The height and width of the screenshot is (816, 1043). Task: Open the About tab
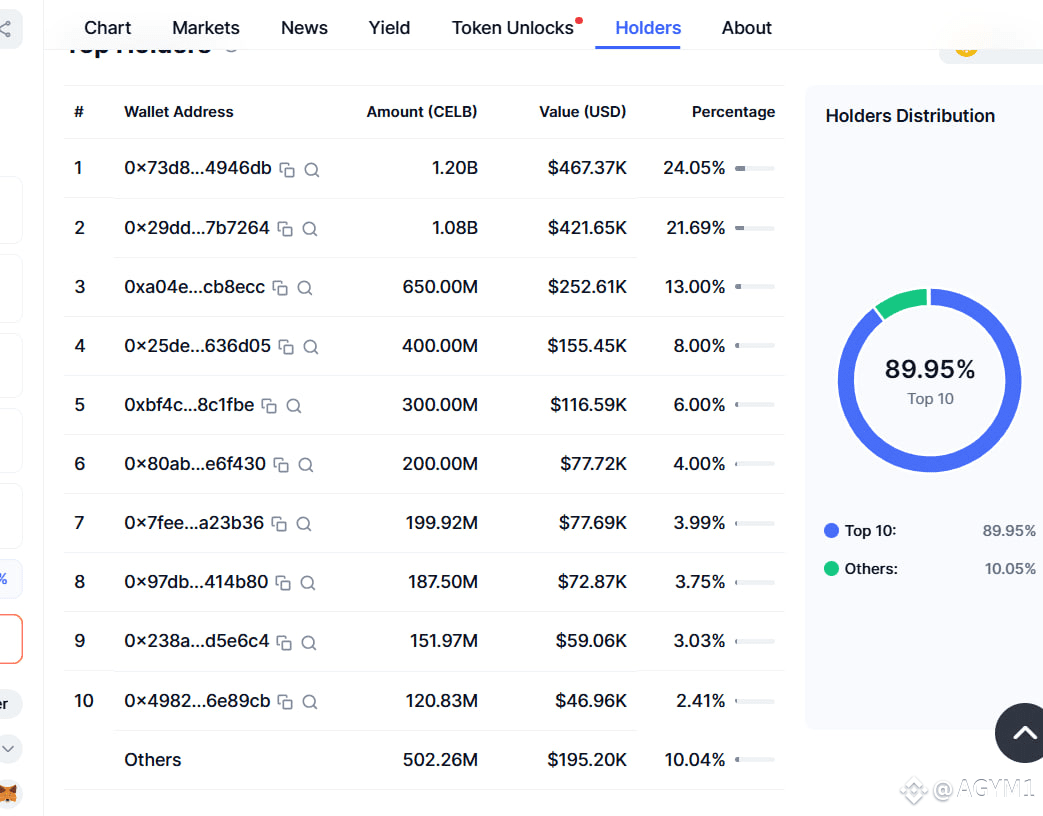coord(746,28)
